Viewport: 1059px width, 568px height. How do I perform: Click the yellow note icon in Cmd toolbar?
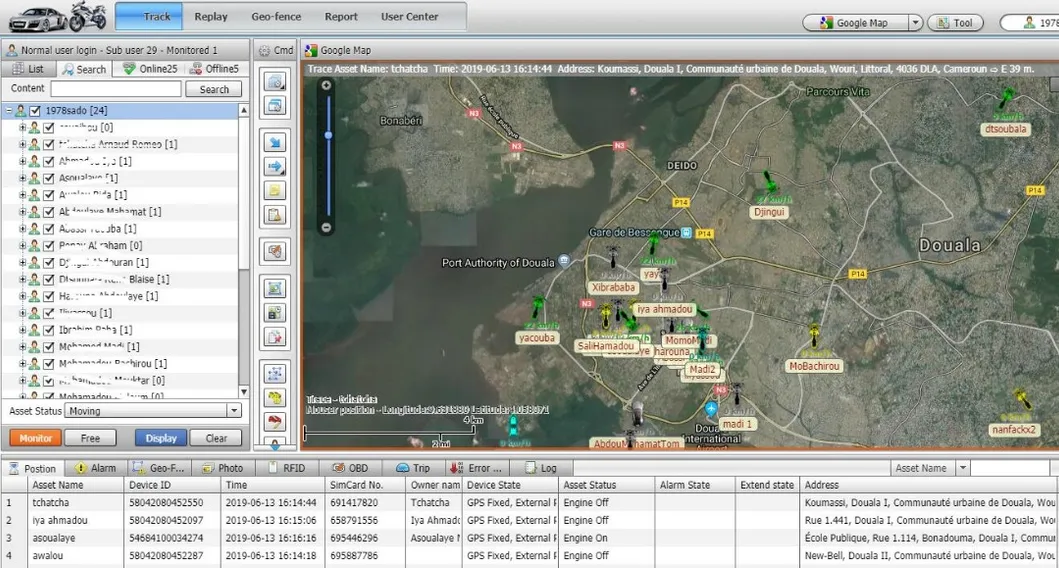(x=275, y=190)
